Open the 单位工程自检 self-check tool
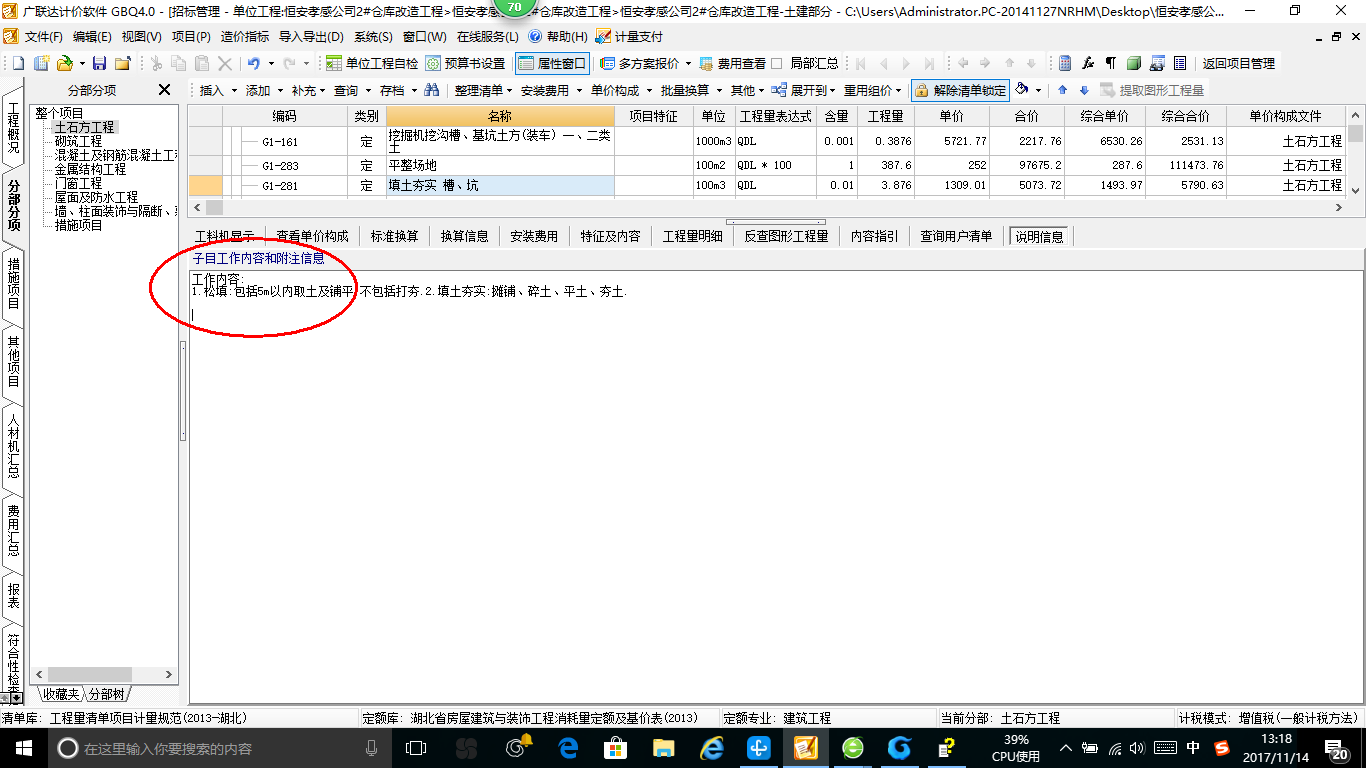 click(373, 63)
